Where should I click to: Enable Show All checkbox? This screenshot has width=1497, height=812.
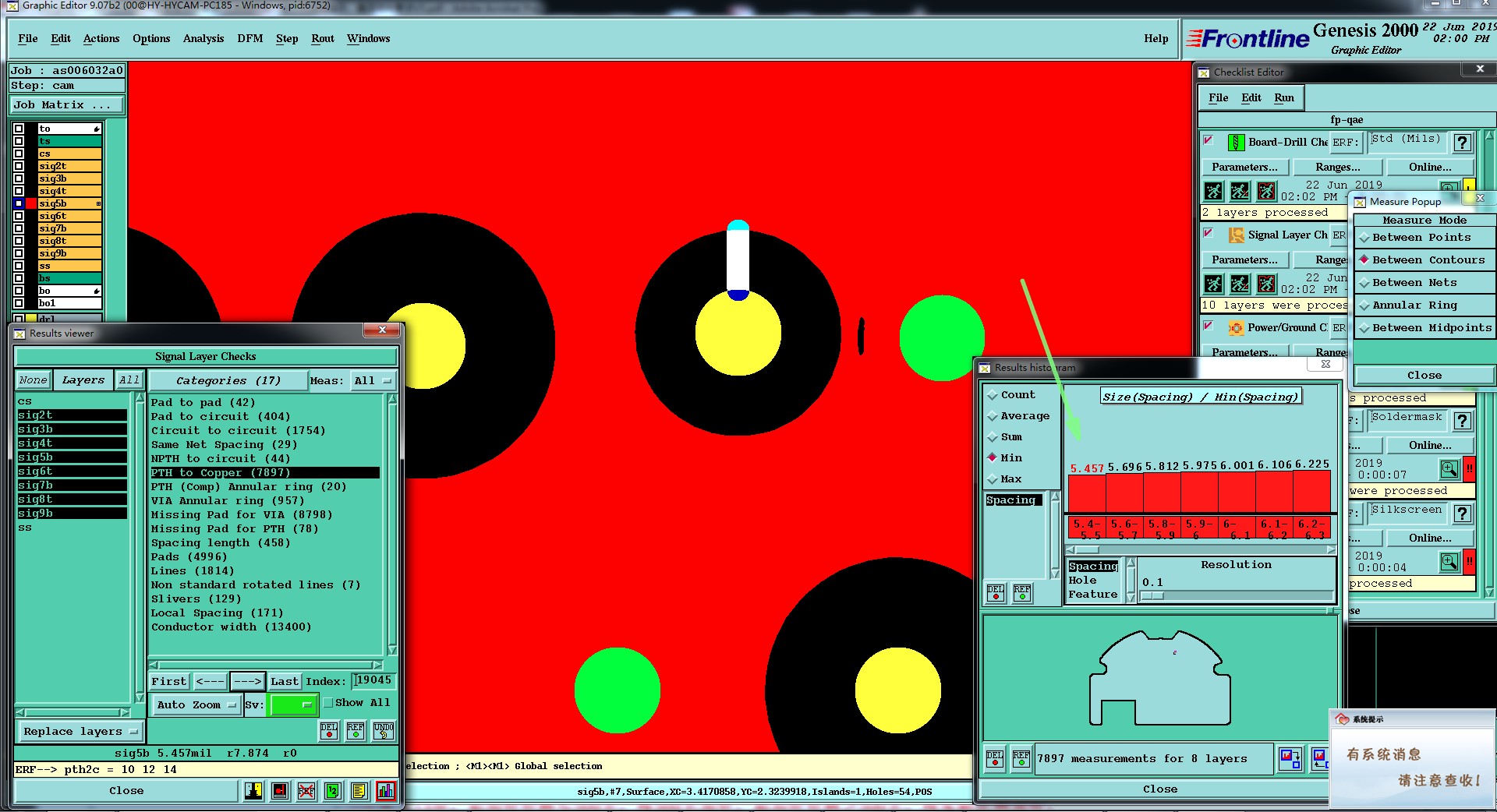coord(328,703)
